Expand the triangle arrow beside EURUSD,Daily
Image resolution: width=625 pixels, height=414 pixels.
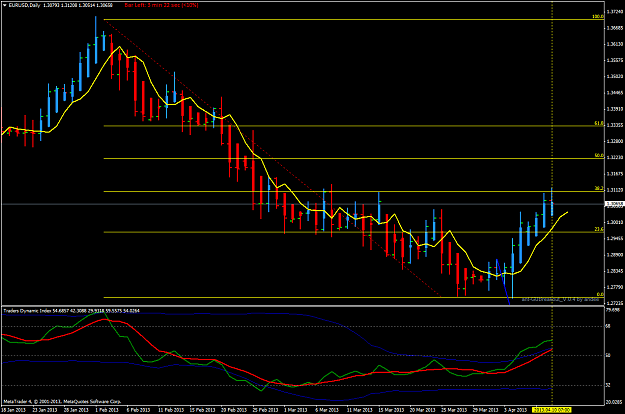tap(4, 5)
